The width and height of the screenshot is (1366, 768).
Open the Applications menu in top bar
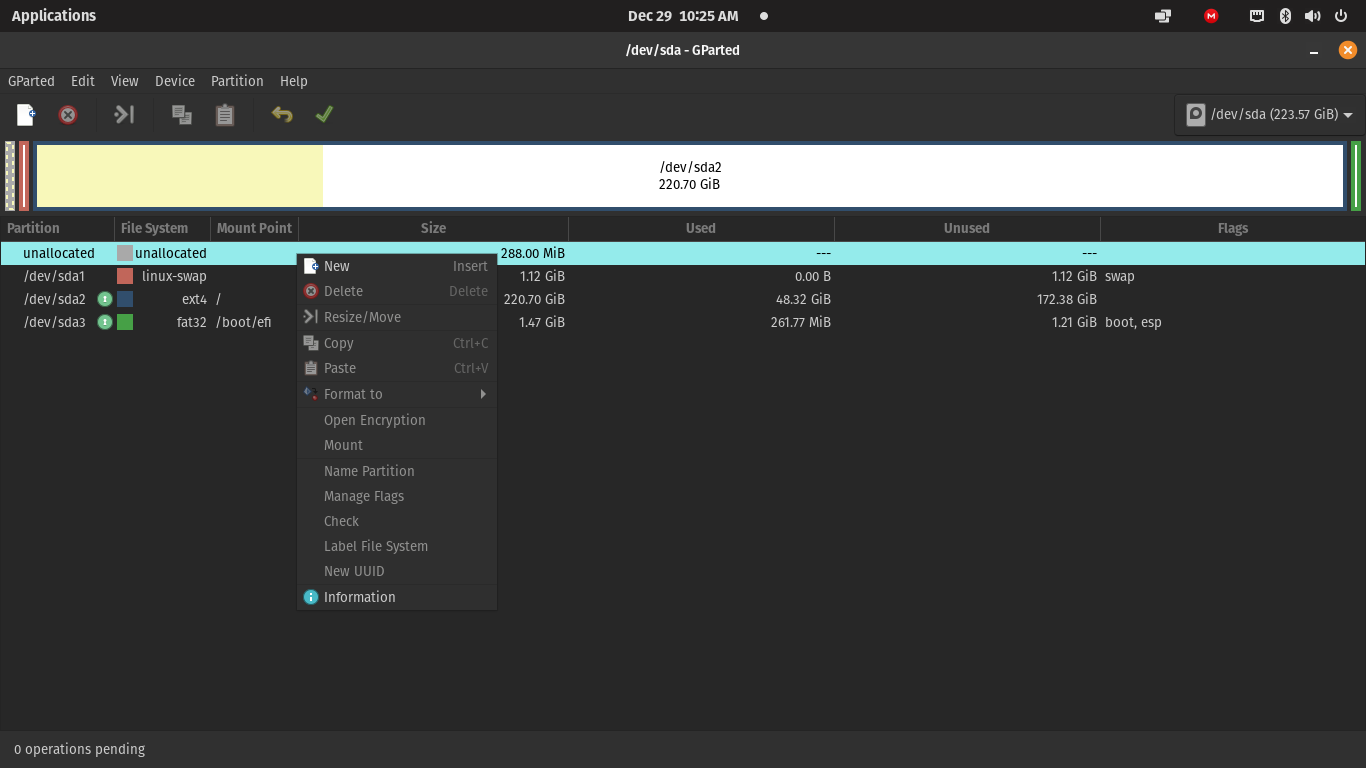[54, 16]
